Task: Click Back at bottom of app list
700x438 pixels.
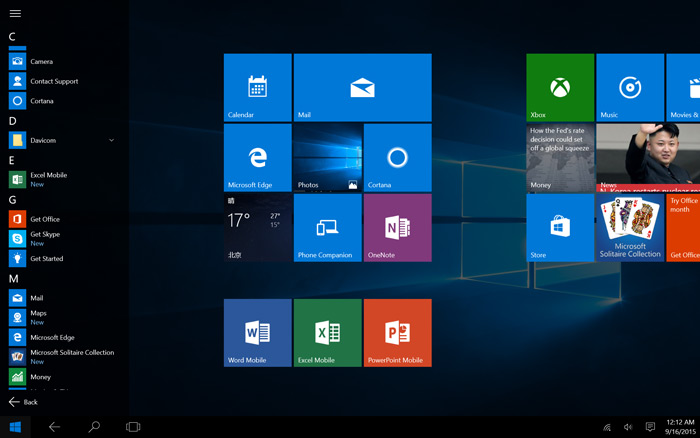Action: [23, 402]
